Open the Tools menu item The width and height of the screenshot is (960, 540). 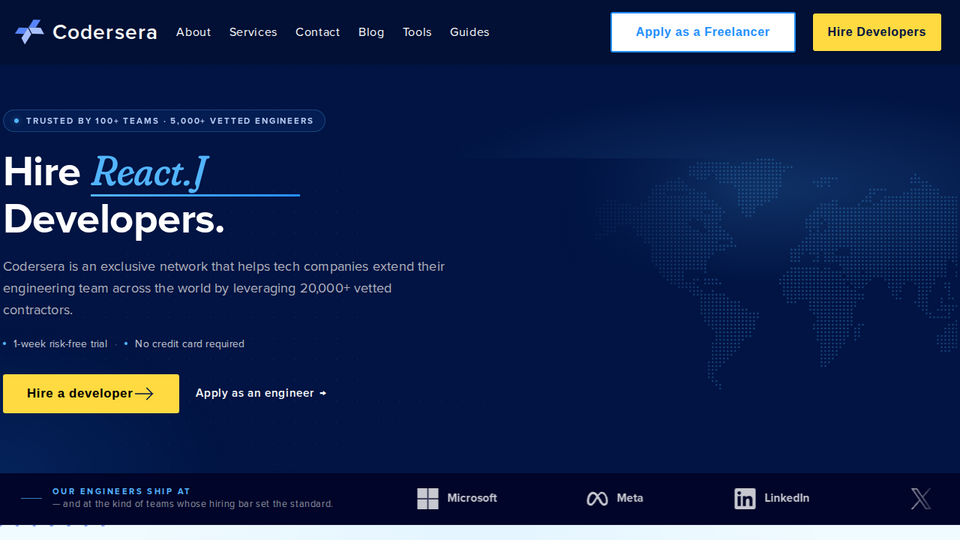pos(417,32)
